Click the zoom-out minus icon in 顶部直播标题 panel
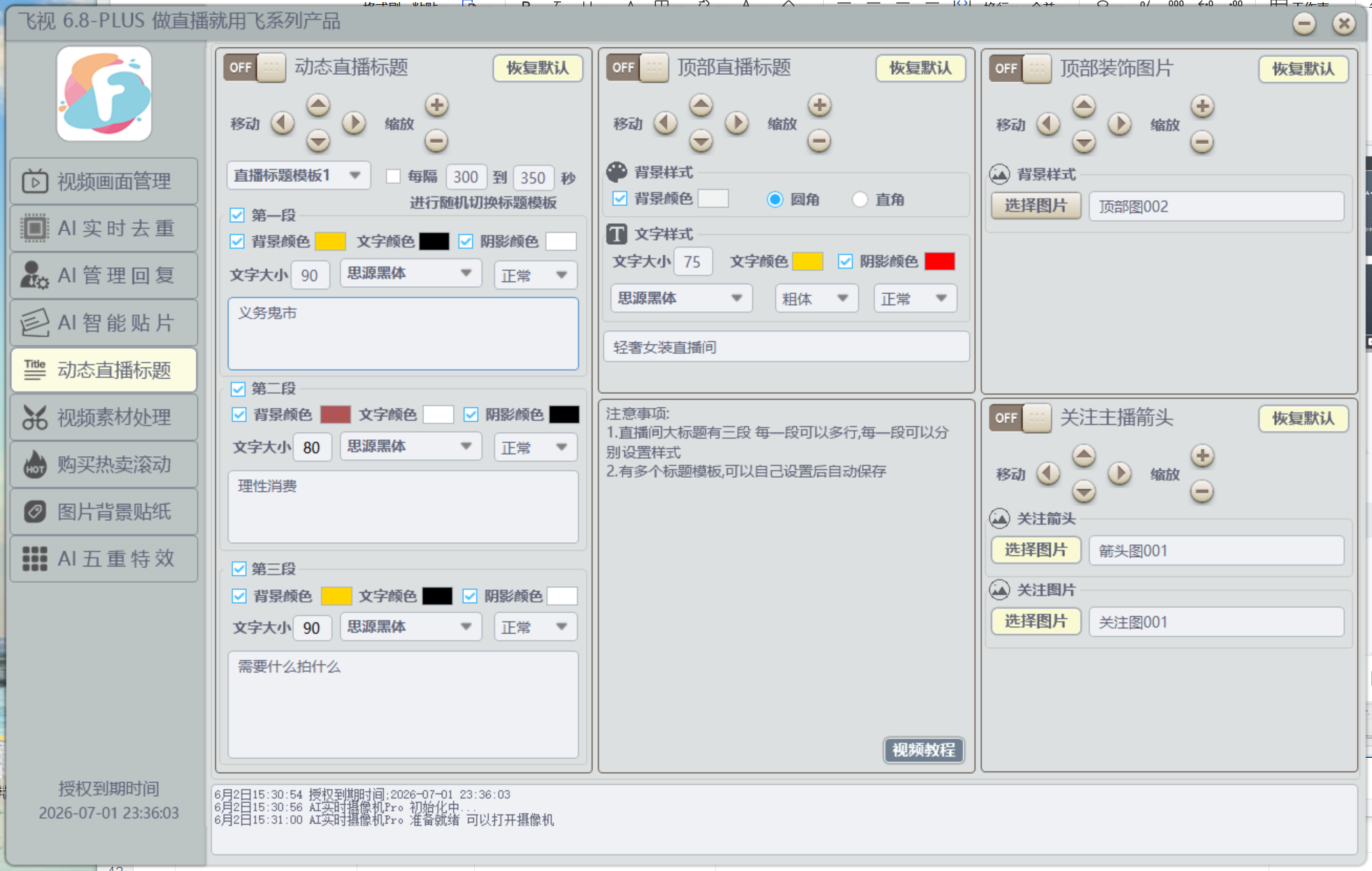Image resolution: width=1372 pixels, height=871 pixels. [x=819, y=141]
